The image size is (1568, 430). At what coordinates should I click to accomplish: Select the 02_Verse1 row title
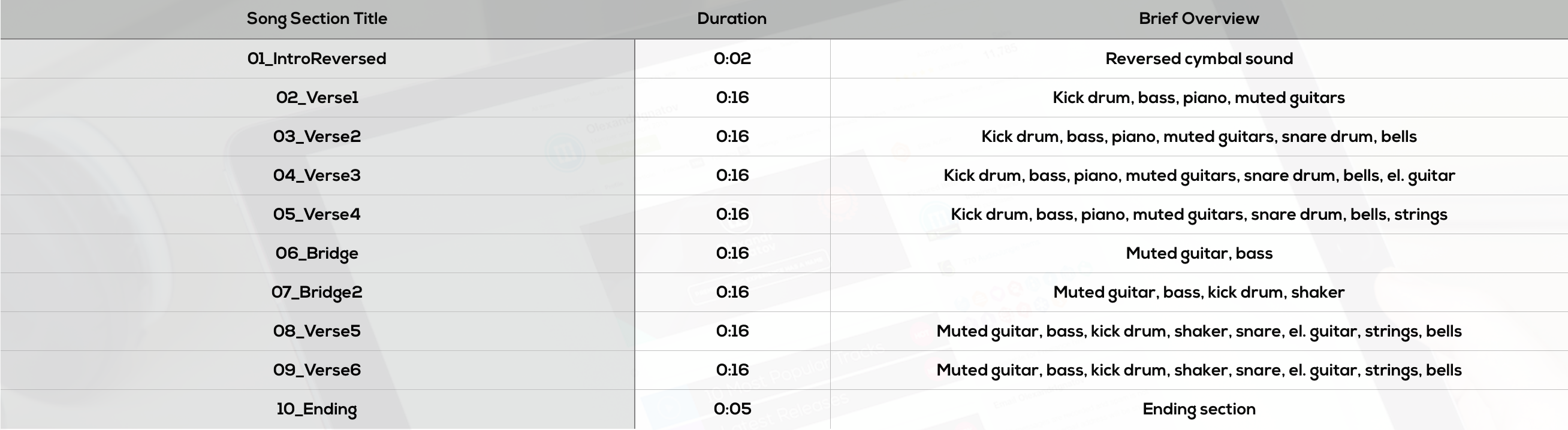pos(316,98)
